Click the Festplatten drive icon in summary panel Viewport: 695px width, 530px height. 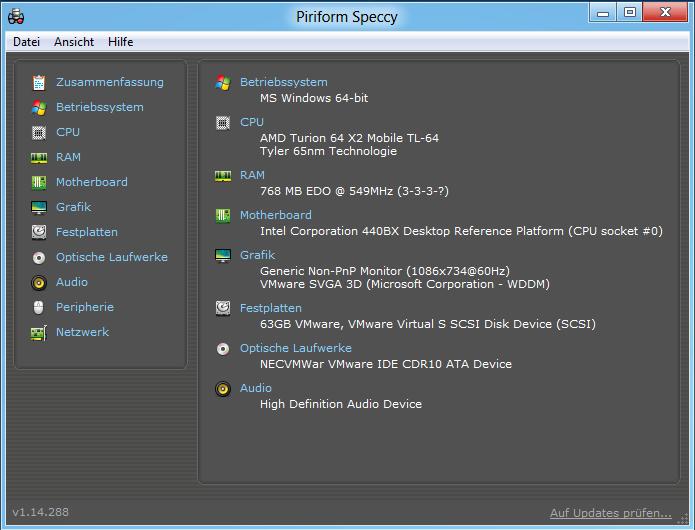[223, 308]
